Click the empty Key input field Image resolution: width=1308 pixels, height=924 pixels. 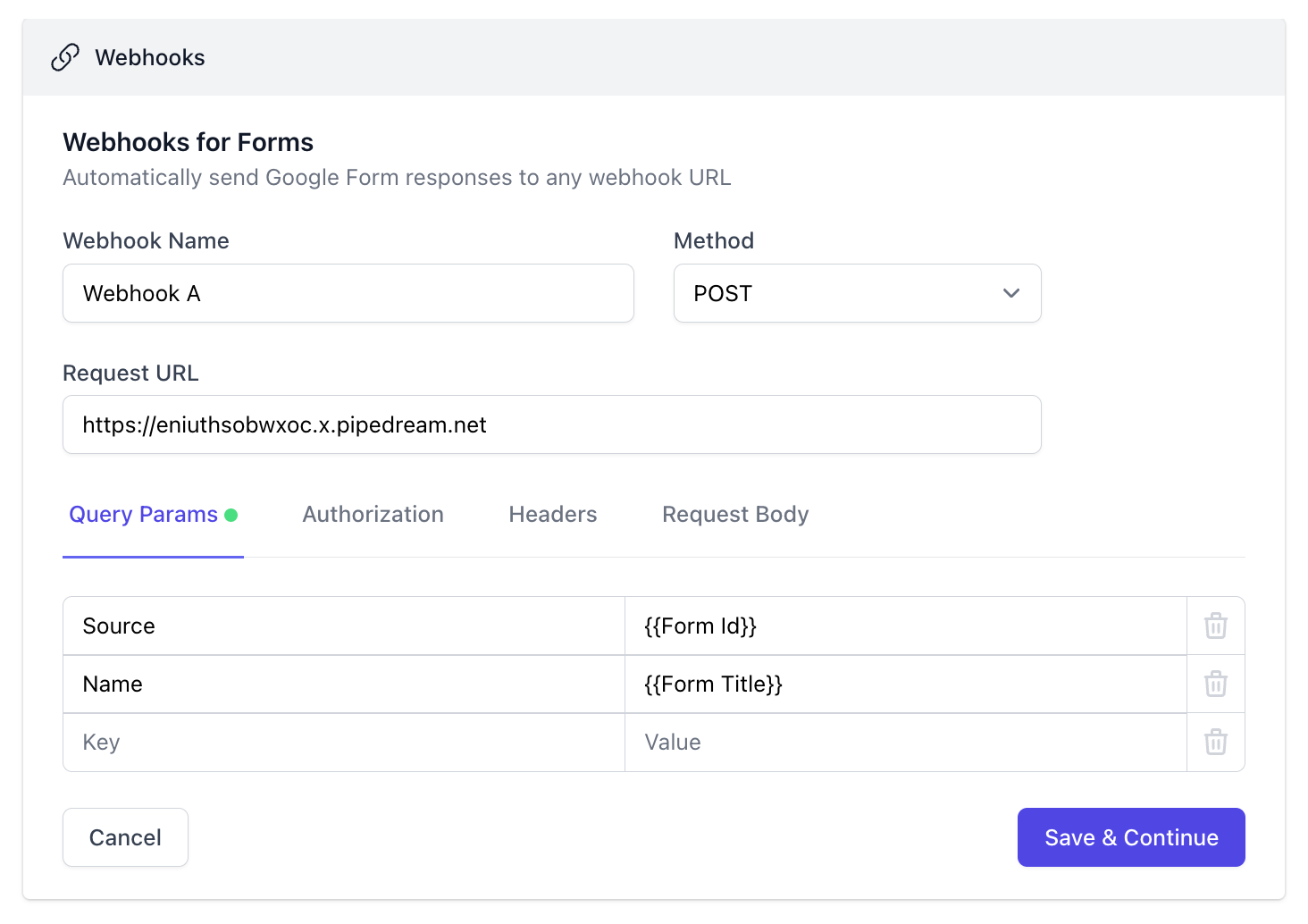tap(343, 742)
